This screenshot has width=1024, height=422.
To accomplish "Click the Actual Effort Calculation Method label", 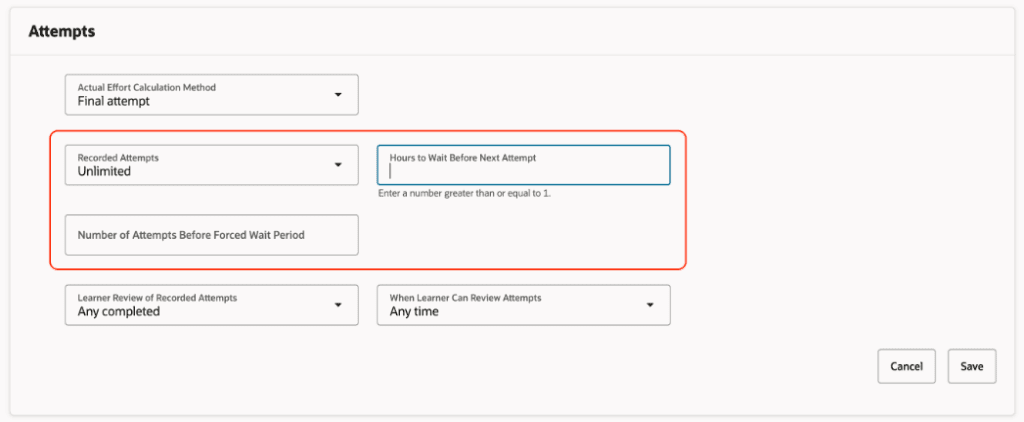I will coord(147,87).
